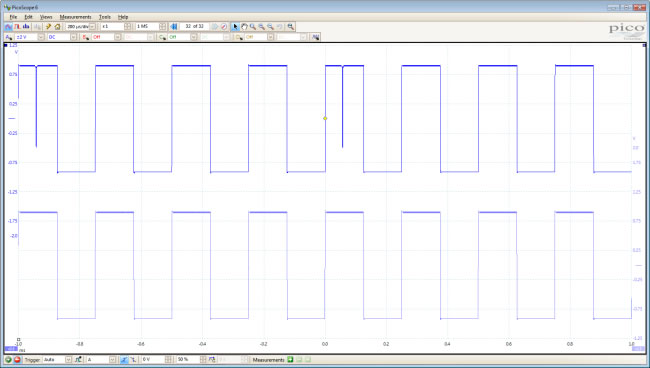Zoom to full view icon
The height and width of the screenshot is (368, 650).
(x=291, y=27)
